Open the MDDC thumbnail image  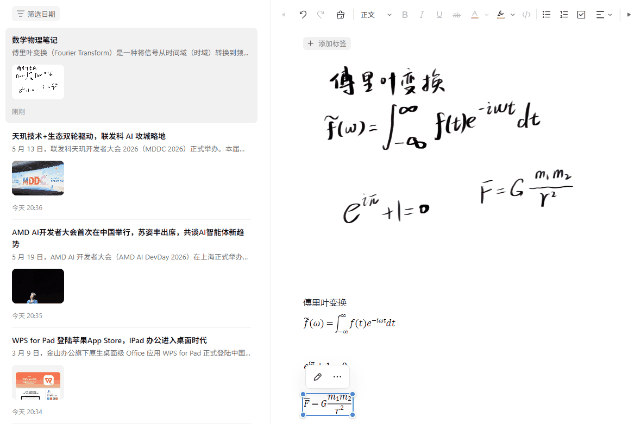point(38,178)
